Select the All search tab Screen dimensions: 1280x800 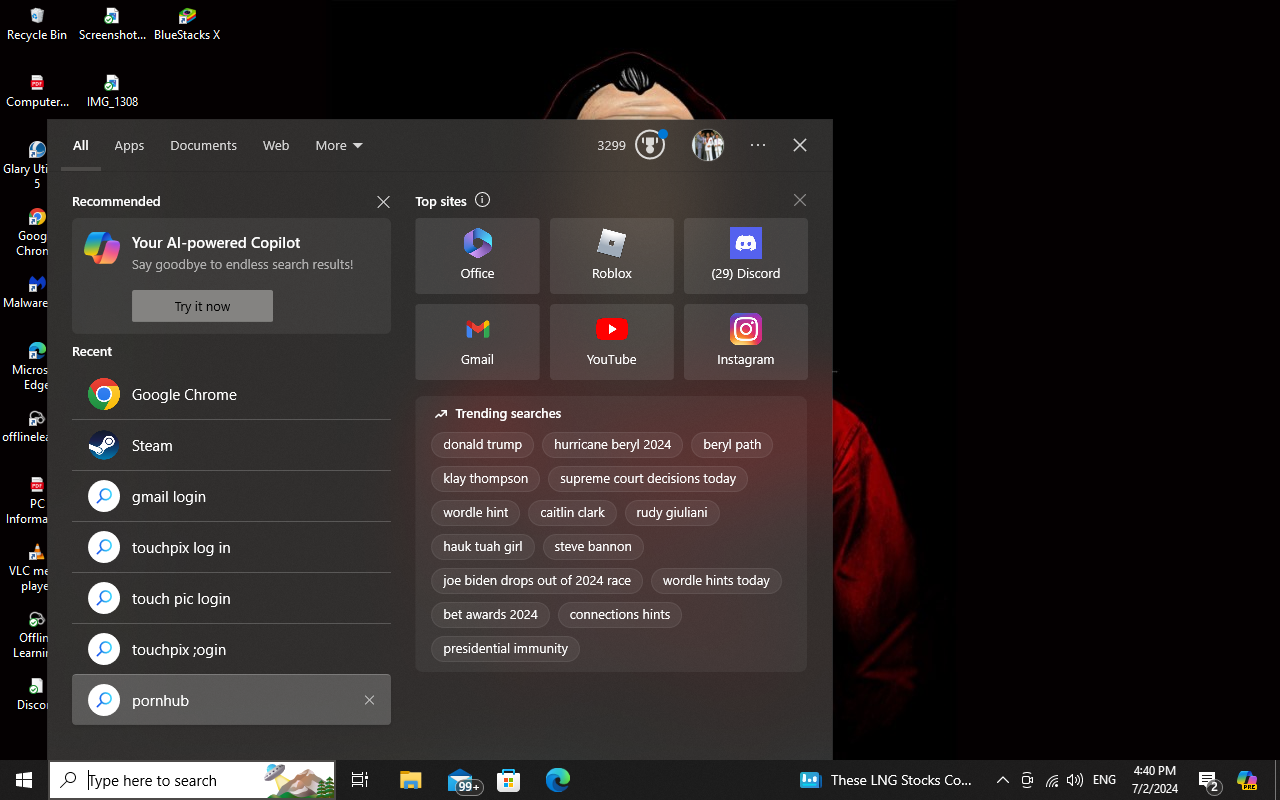[81, 145]
